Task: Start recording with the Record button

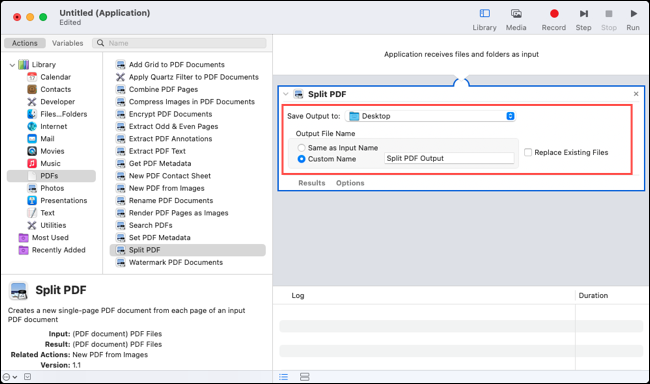Action: 553,19
